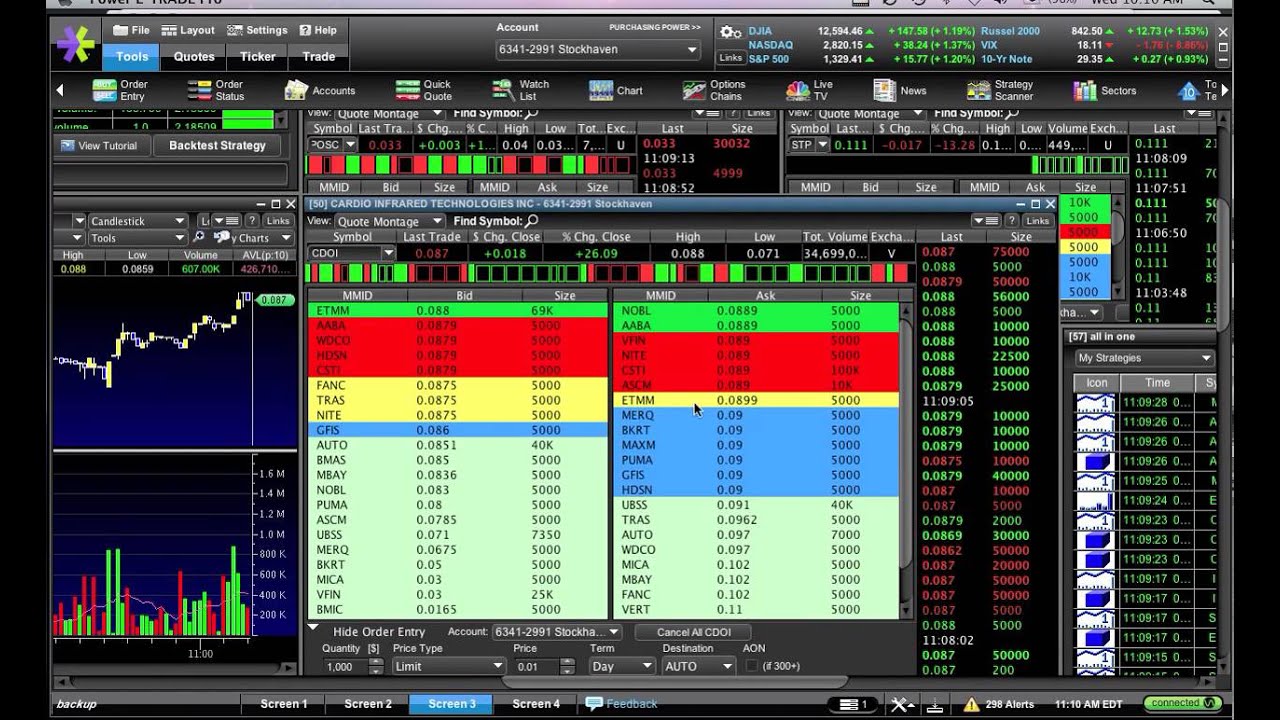Click the Backtest Strategy button
The height and width of the screenshot is (720, 1280).
(x=217, y=146)
